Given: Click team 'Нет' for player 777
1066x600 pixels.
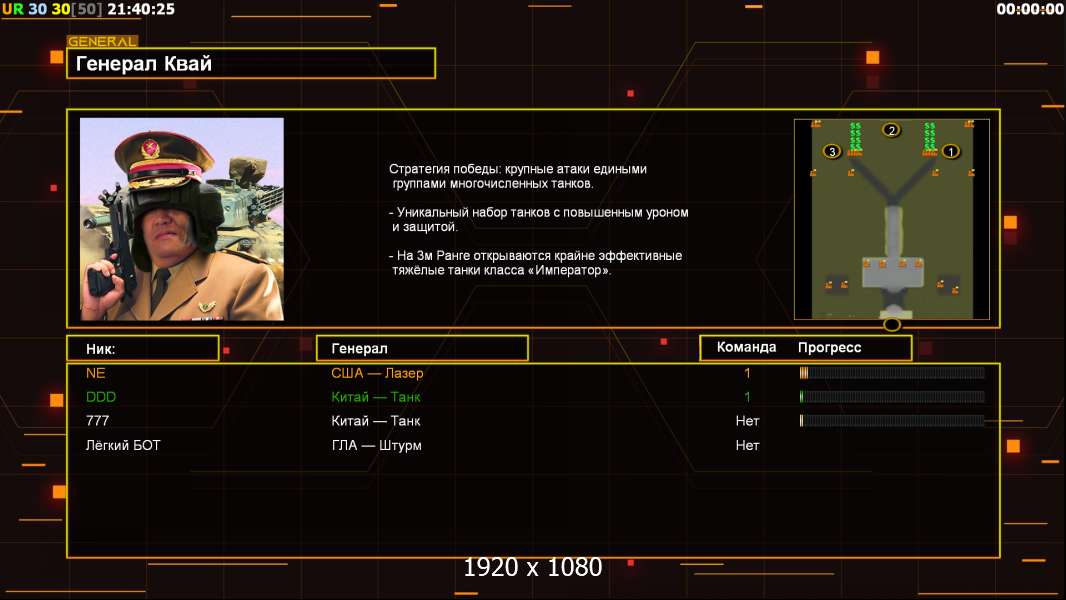Looking at the screenshot, I should tap(747, 421).
